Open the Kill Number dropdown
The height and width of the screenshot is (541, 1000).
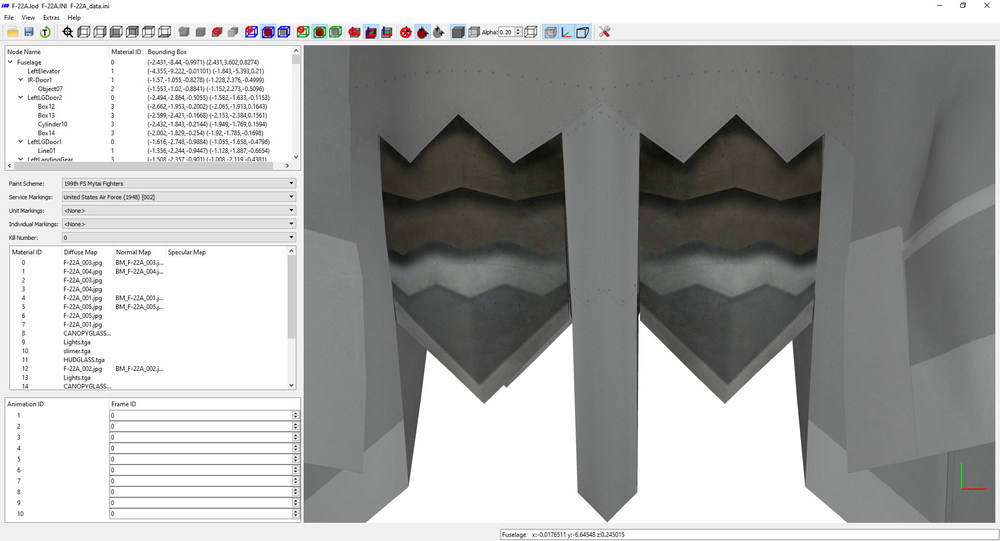pos(179,237)
